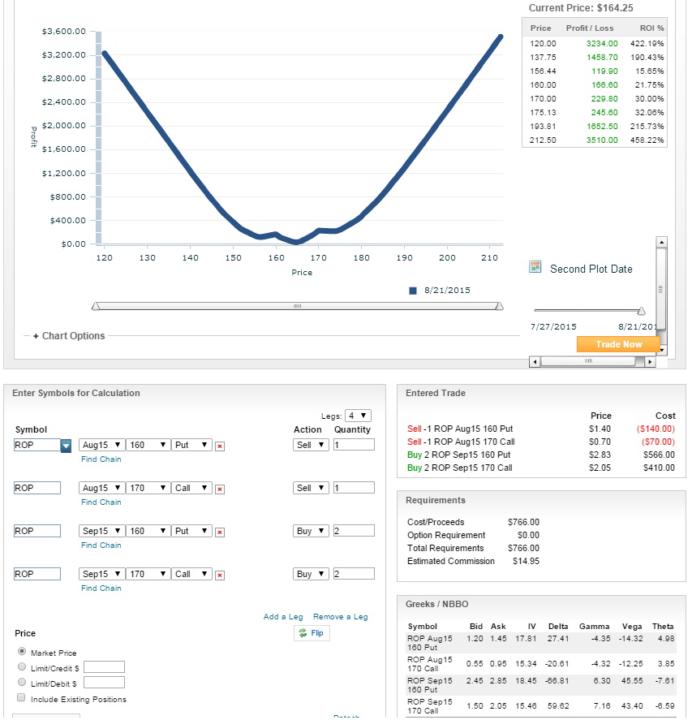
Task: Click the Second Plot Date calendar icon
Action: 535,268
